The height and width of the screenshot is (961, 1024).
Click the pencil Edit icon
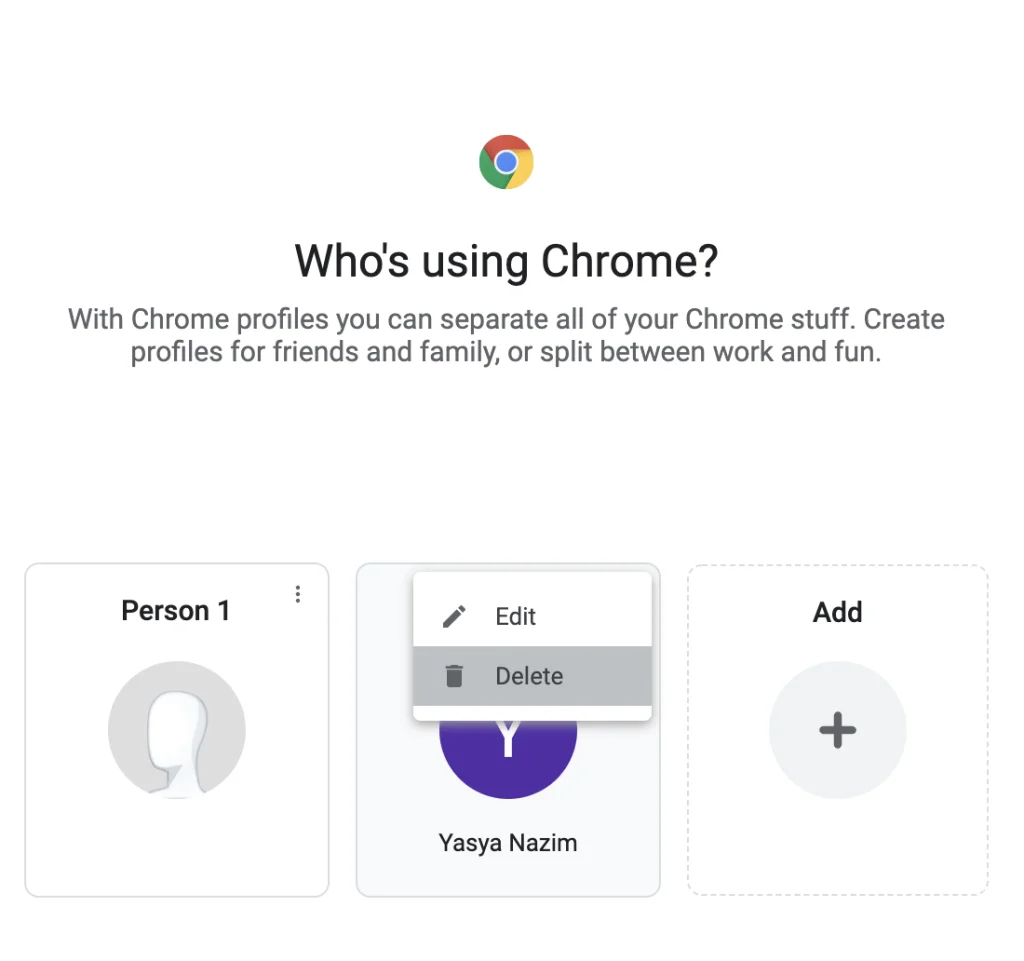click(x=454, y=616)
